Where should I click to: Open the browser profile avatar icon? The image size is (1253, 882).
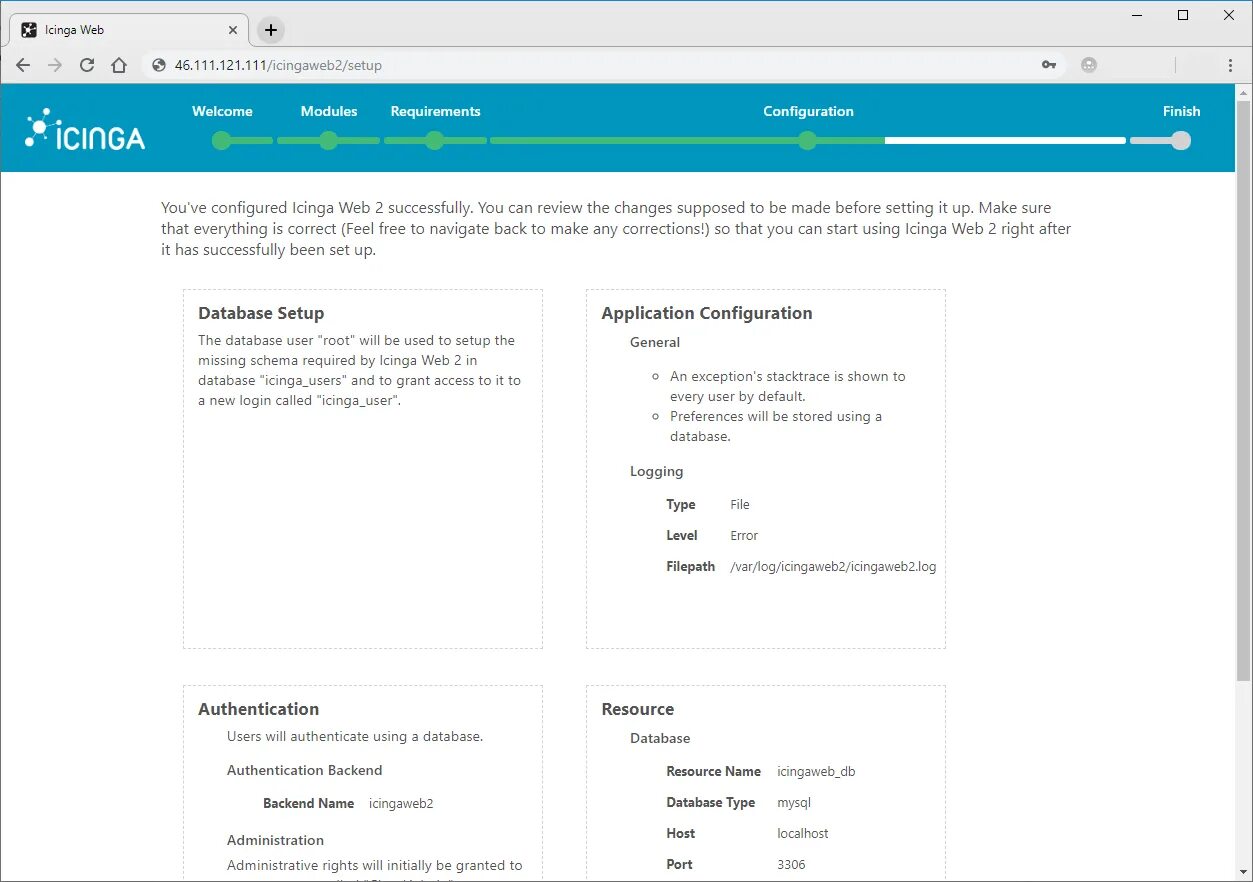1089,65
